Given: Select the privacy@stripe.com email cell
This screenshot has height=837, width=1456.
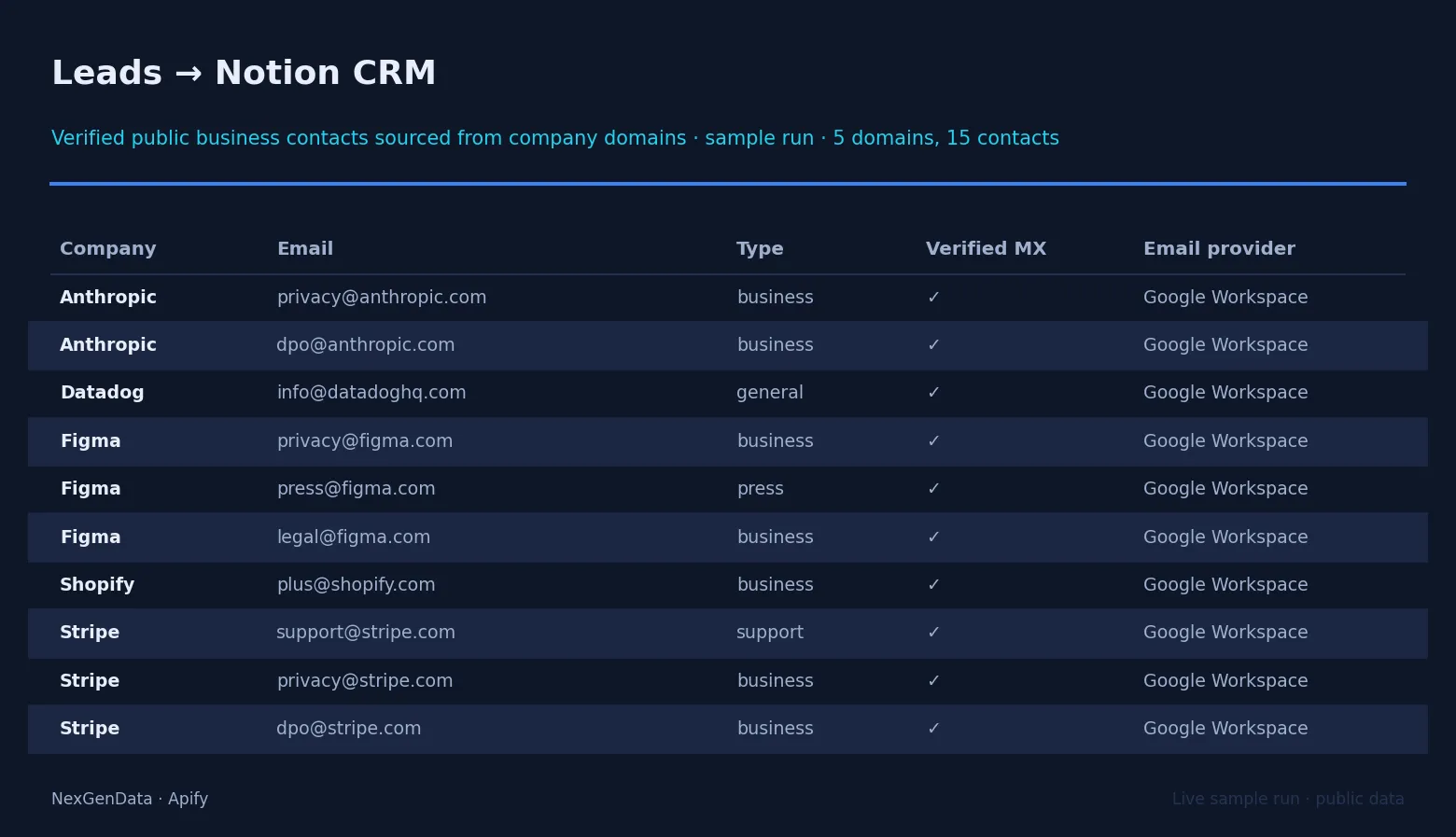Looking at the screenshot, I should pyautogui.click(x=365, y=681).
